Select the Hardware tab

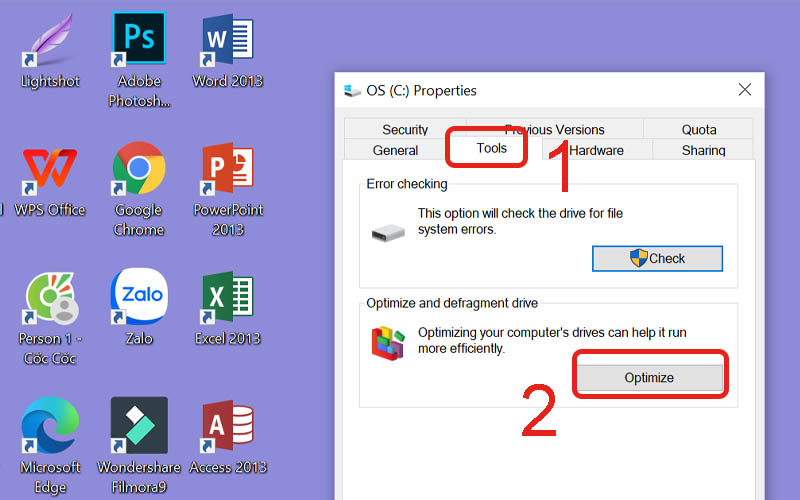coord(597,150)
